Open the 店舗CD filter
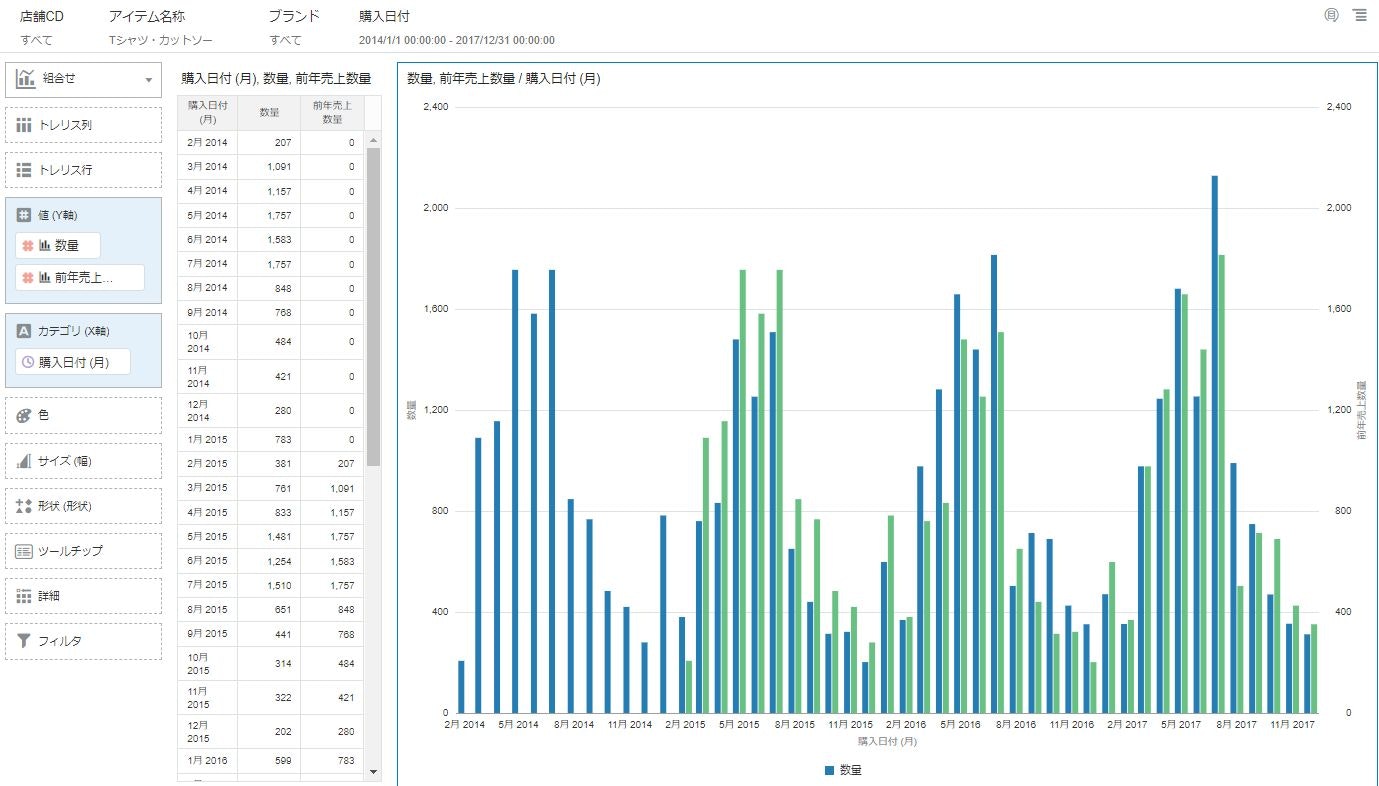Viewport: 1379px width, 786px height. click(42, 28)
